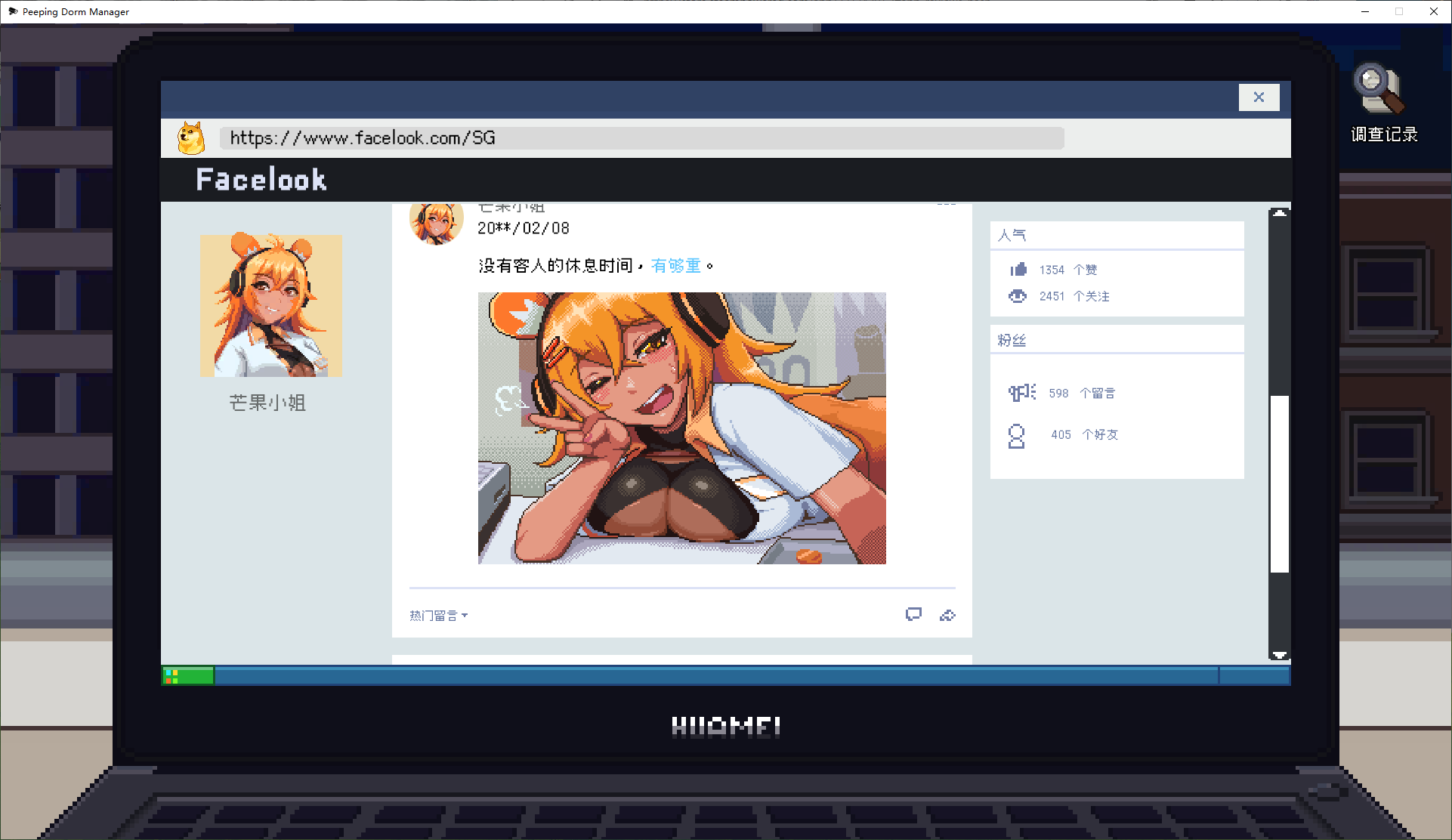
Task: Click the comment speech bubble icon
Action: [x=913, y=615]
